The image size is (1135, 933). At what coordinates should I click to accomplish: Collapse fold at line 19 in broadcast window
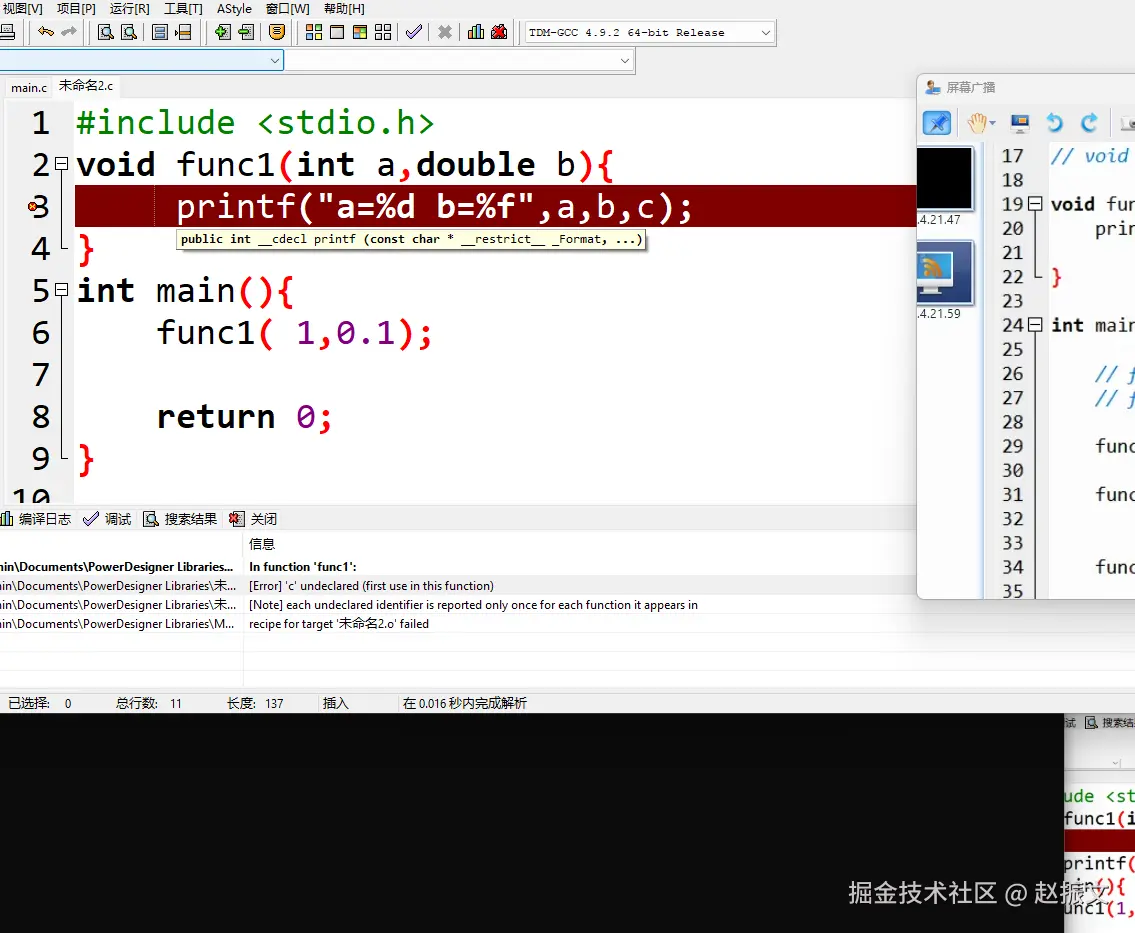(x=1035, y=203)
